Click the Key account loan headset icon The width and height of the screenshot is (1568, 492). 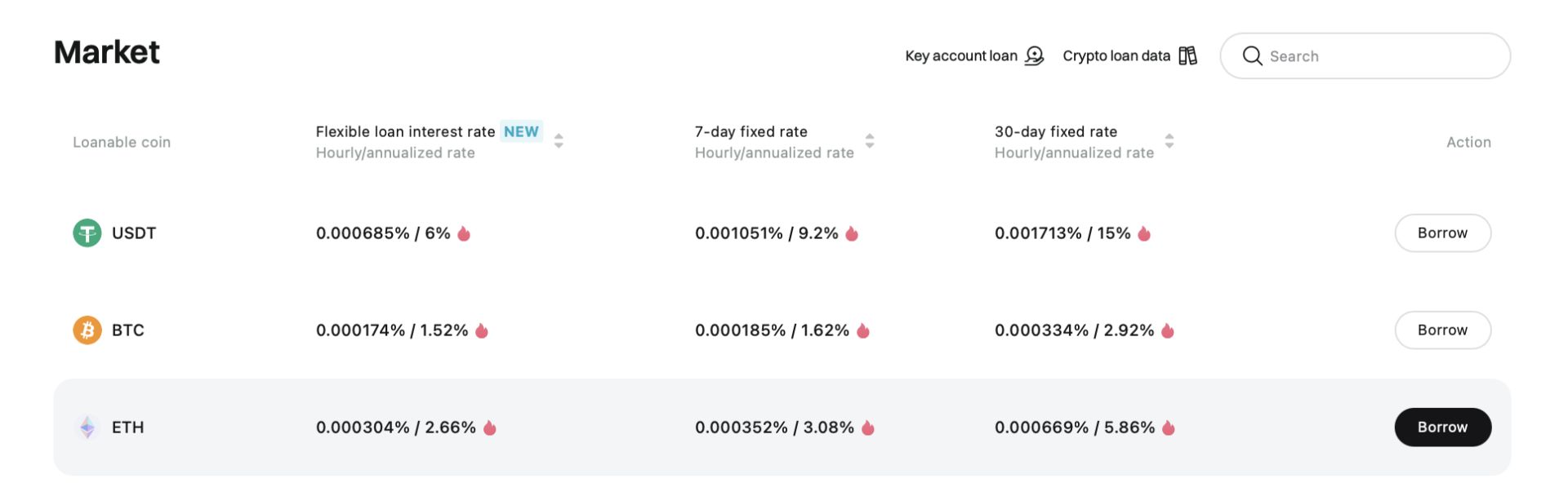(x=1035, y=55)
